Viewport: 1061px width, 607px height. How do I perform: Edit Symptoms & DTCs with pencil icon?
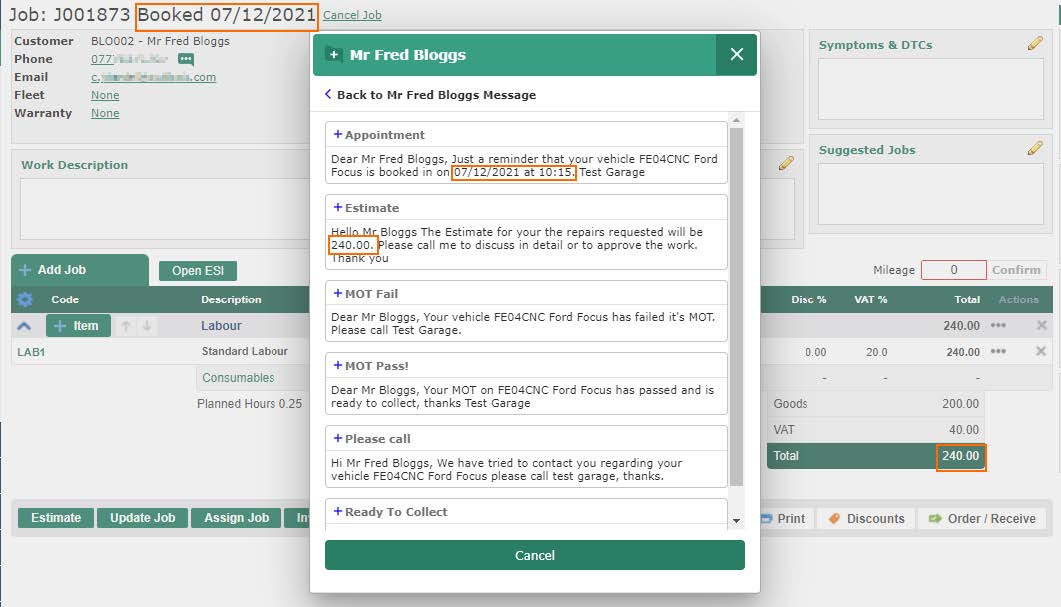(1035, 44)
